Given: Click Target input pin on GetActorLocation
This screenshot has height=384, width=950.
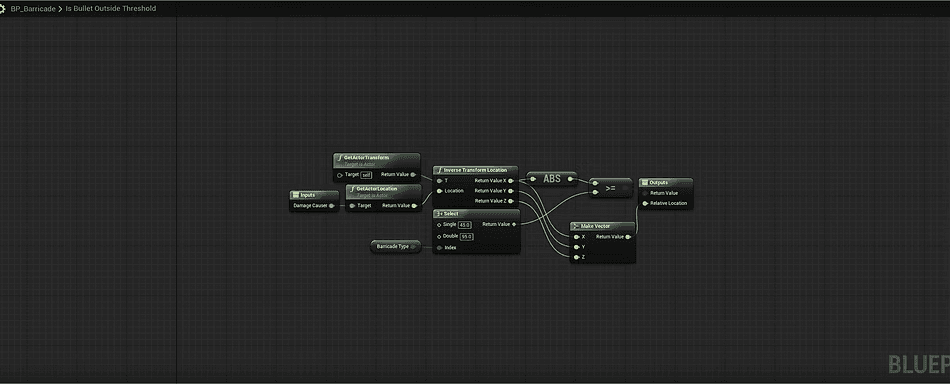Looking at the screenshot, I should (x=353, y=205).
